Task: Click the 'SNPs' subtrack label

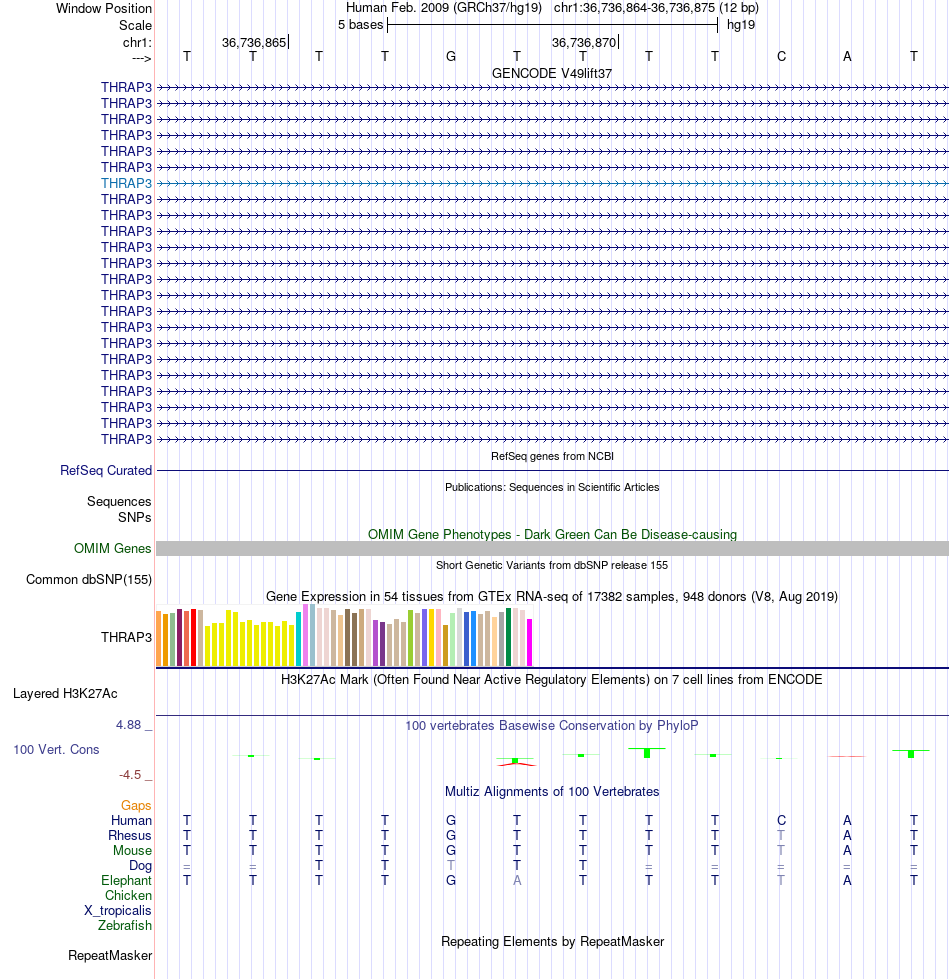Action: (135, 518)
